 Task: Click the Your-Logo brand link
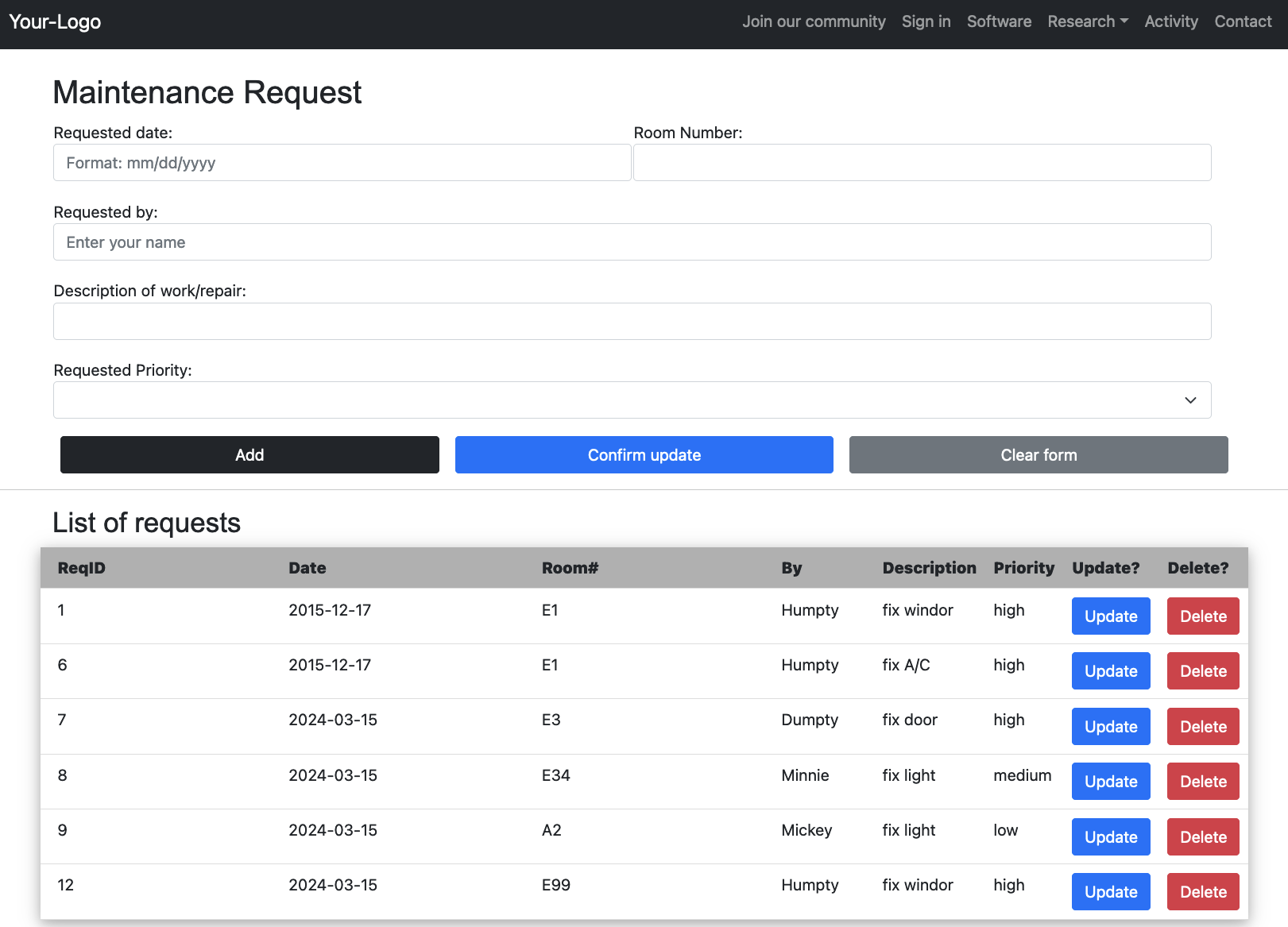(x=56, y=21)
